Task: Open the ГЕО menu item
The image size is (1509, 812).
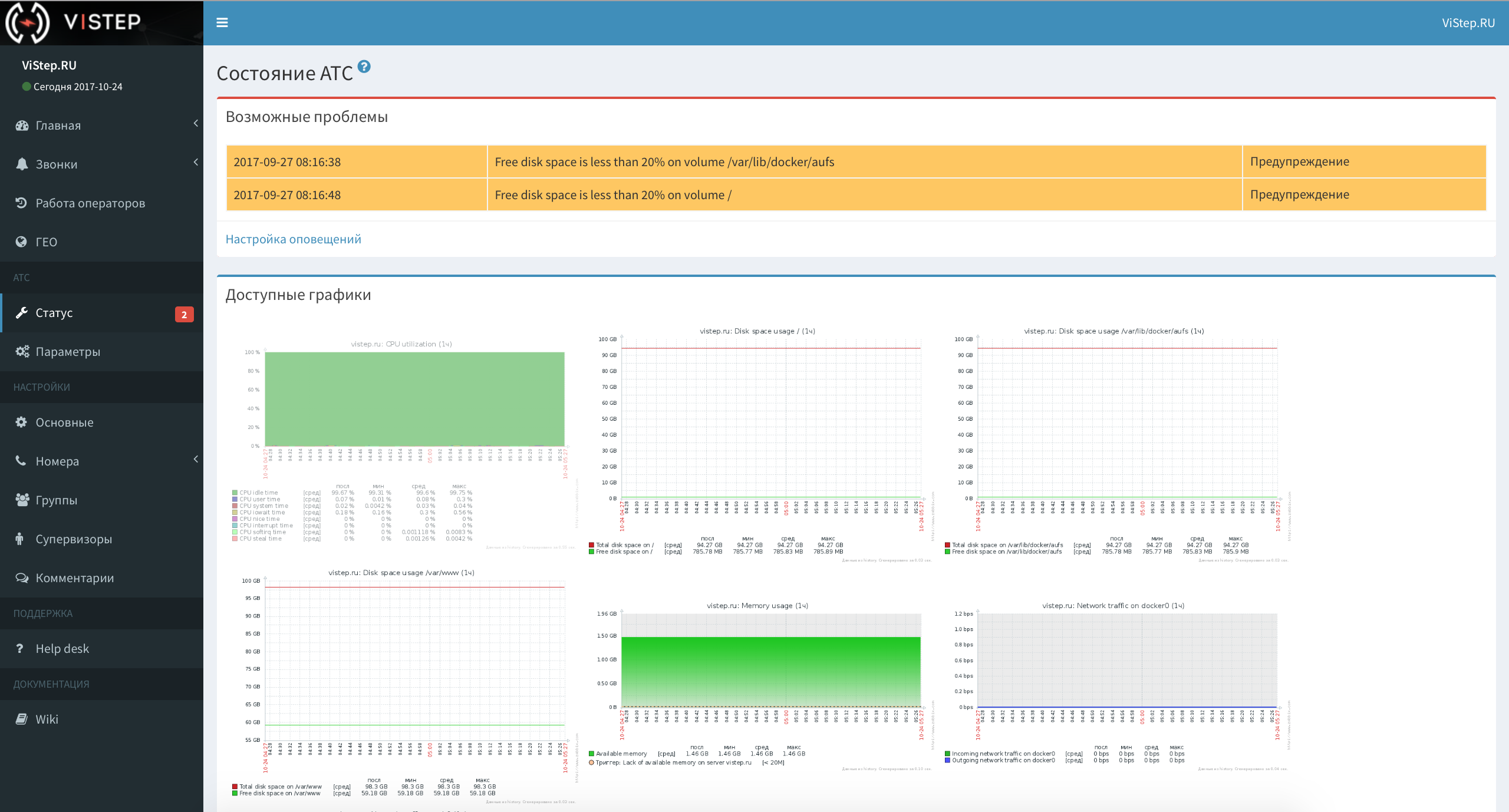Action: pos(101,242)
